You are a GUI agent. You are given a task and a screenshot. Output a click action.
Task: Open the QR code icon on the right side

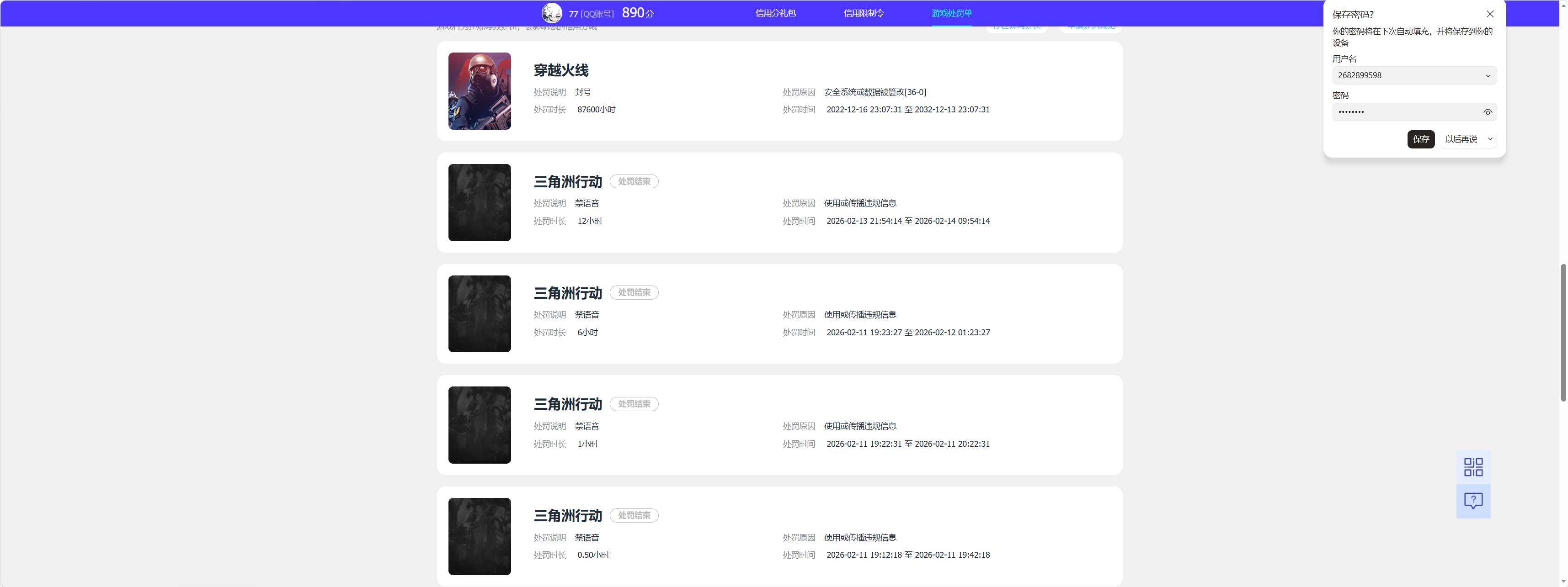1473,467
